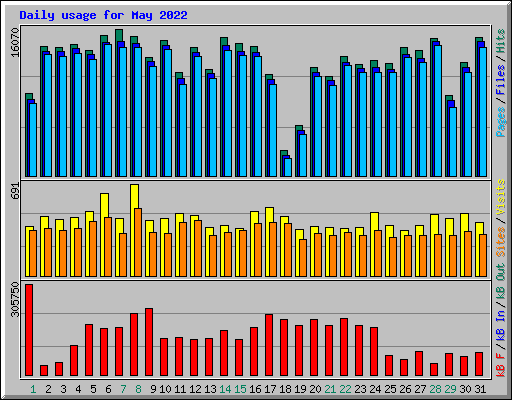Image resolution: width=512 pixels, height=400 pixels.
Task: Click the 'kB F' legend label
Action: (500, 365)
